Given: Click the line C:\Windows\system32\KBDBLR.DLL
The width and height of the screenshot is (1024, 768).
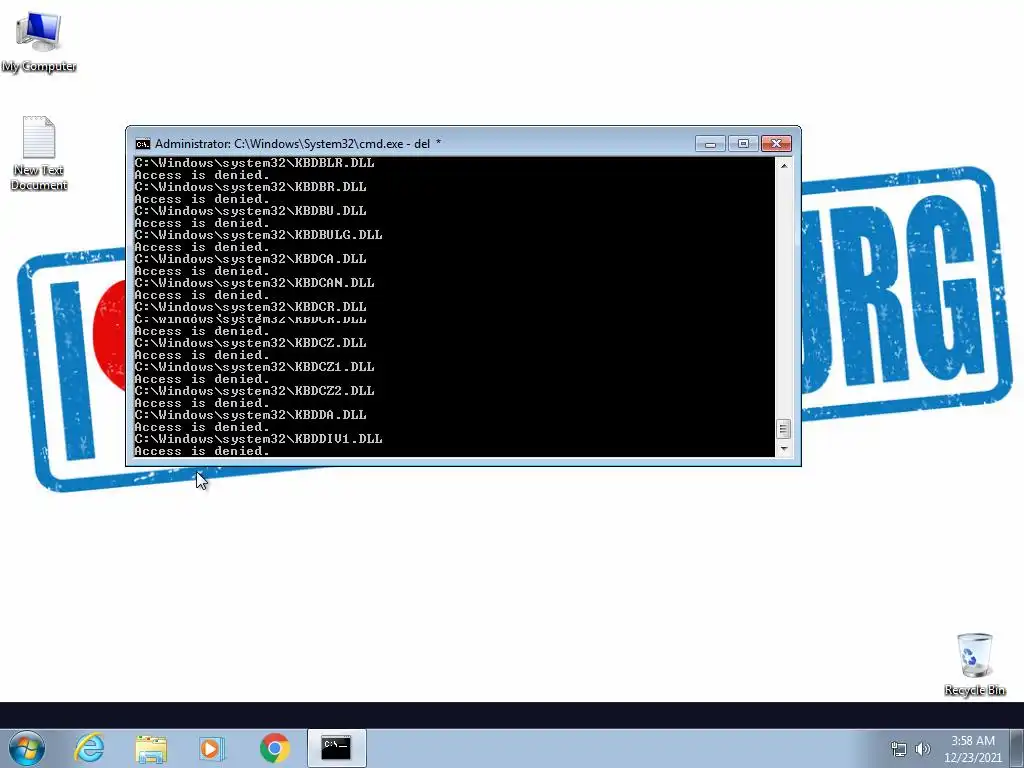Looking at the screenshot, I should pos(255,163).
